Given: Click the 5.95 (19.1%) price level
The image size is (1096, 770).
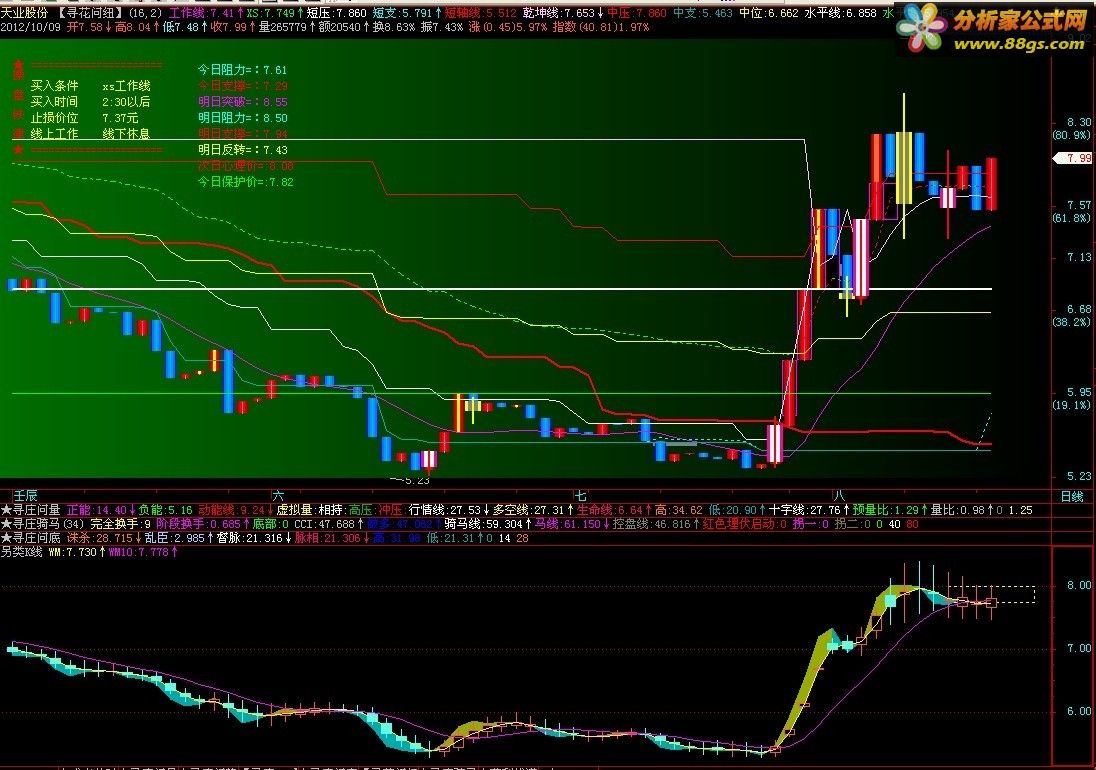Looking at the screenshot, I should (x=1072, y=399).
